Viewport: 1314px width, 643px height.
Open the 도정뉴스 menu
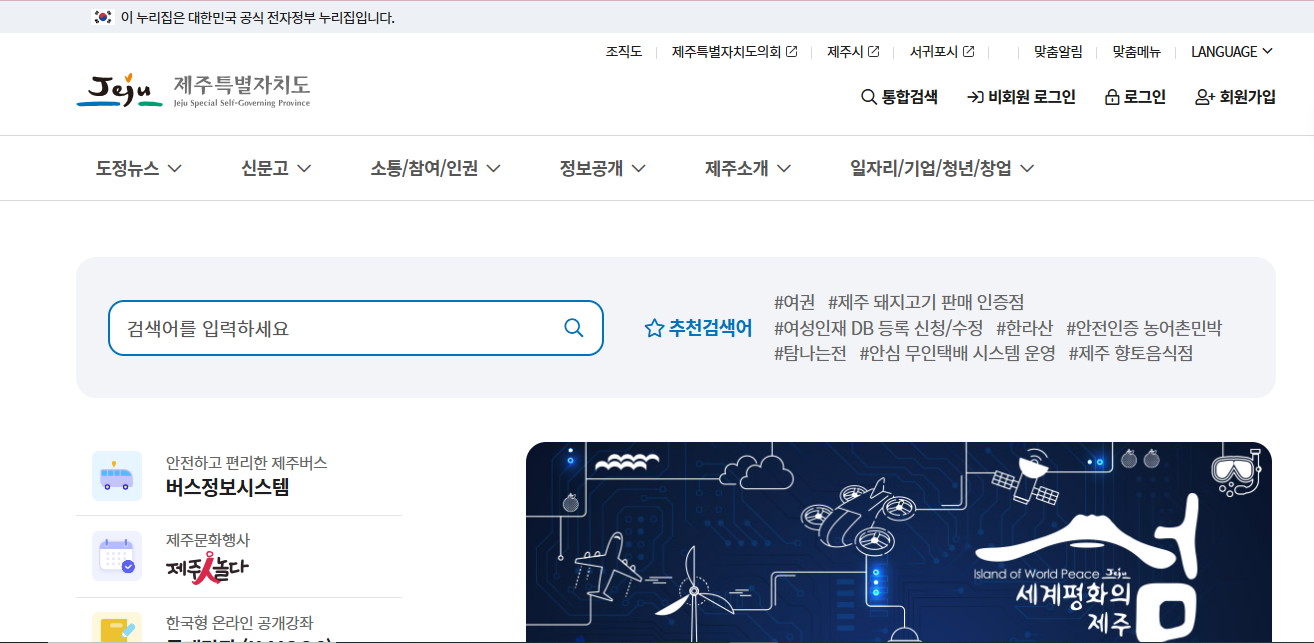click(139, 168)
